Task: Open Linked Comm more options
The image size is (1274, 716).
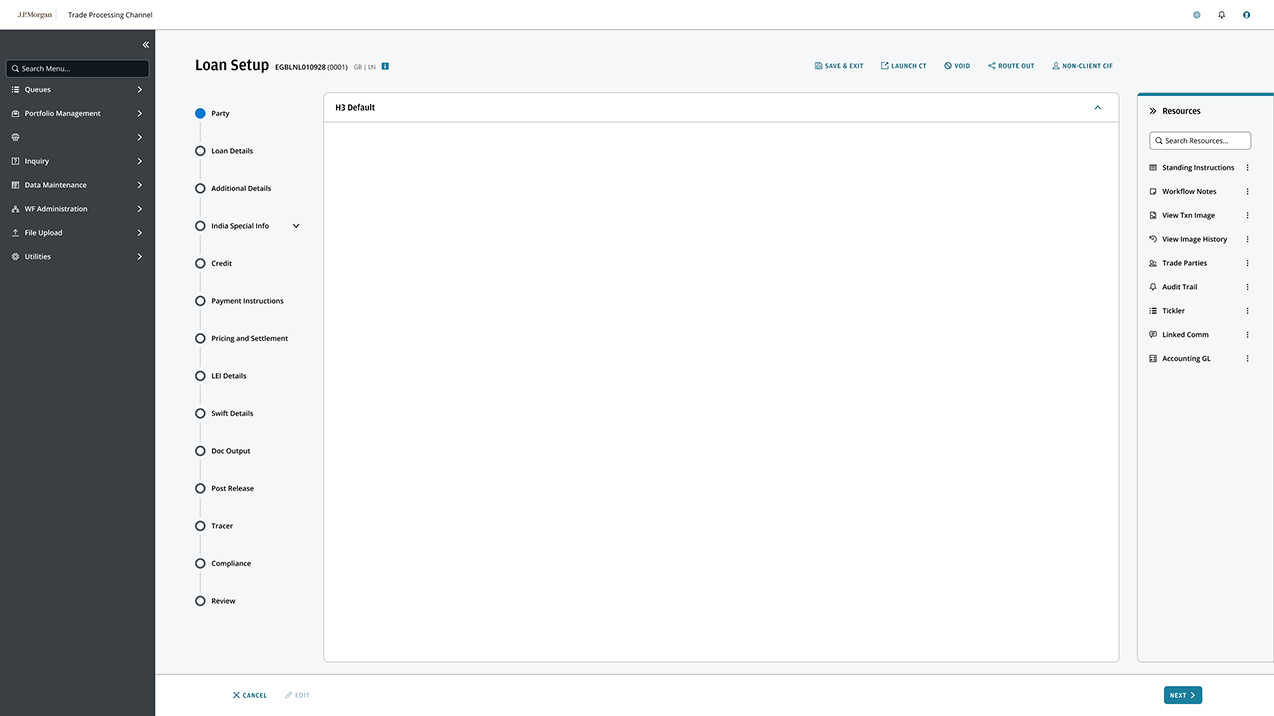Action: tap(1248, 335)
